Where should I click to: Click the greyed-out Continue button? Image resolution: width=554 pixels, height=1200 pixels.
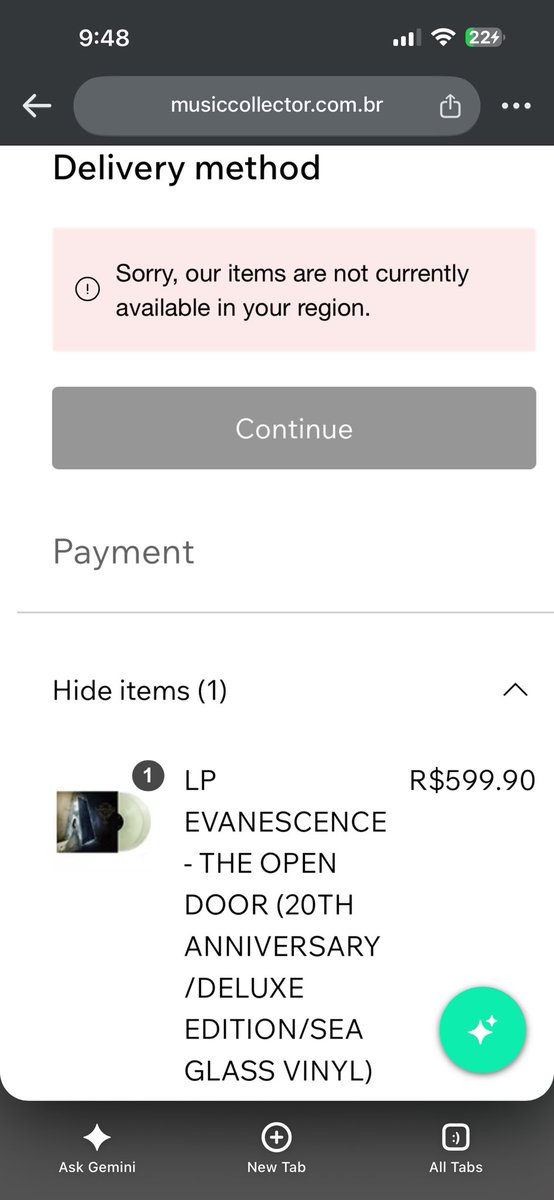(x=294, y=428)
